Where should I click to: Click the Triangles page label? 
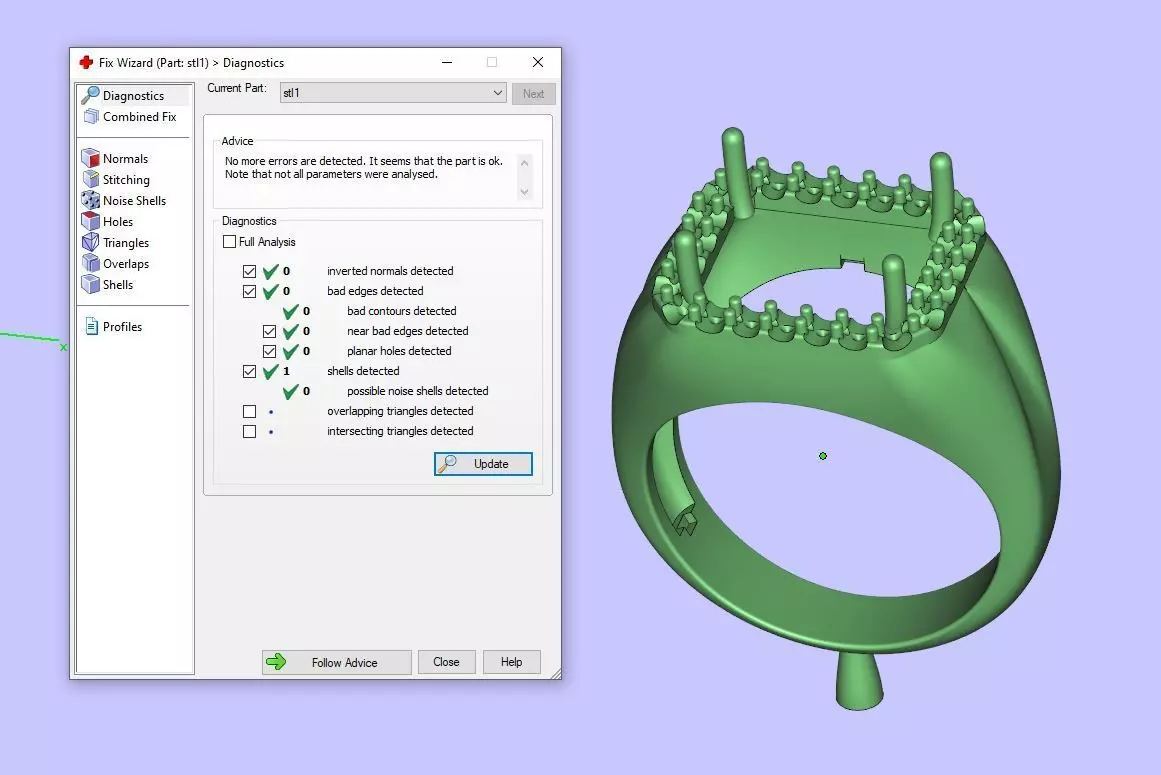click(126, 243)
